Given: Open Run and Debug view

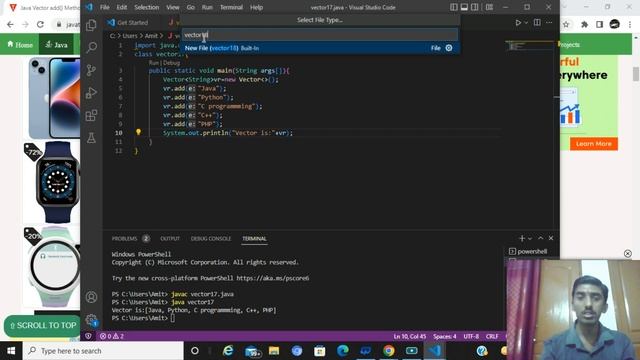Looking at the screenshot, I should (91, 93).
